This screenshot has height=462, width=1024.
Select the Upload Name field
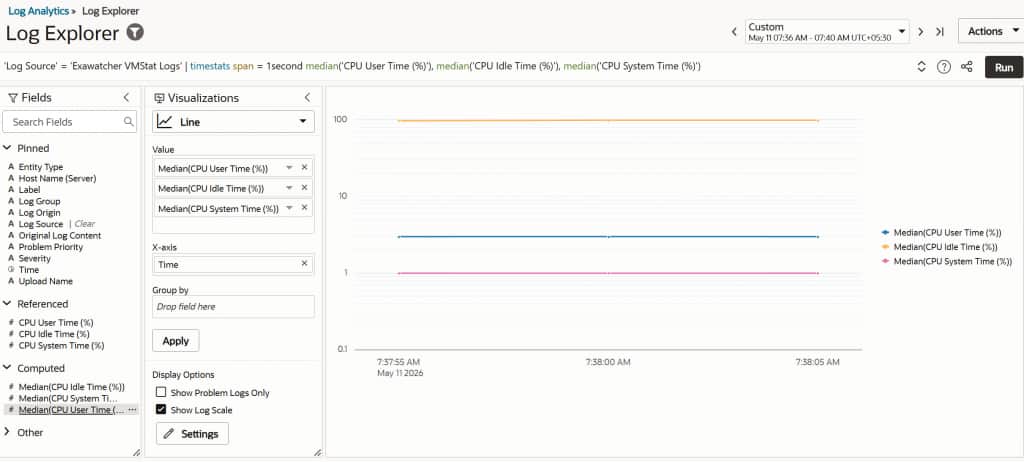click(46, 281)
